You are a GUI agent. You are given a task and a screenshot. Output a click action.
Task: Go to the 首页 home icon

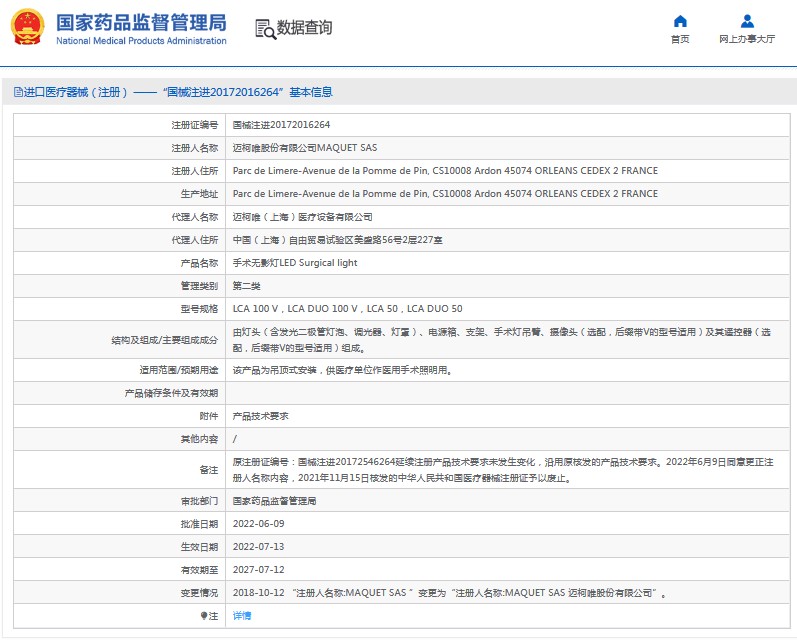pyautogui.click(x=680, y=21)
